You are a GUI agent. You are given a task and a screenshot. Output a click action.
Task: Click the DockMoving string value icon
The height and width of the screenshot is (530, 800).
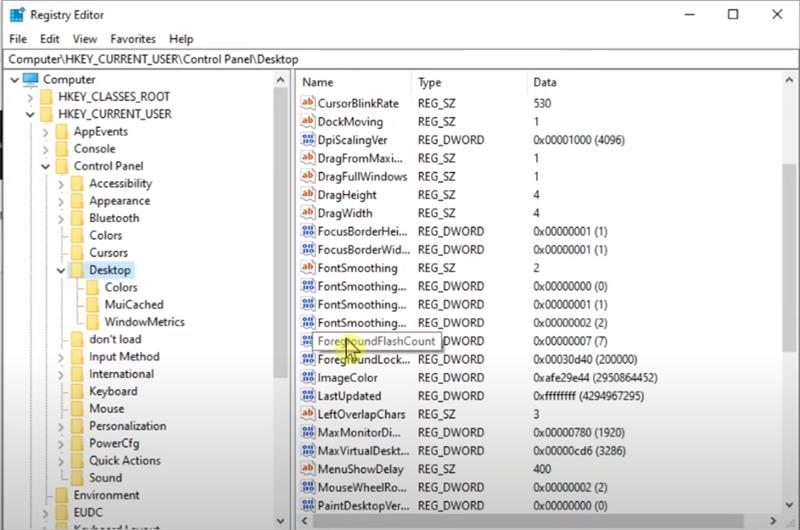308,121
